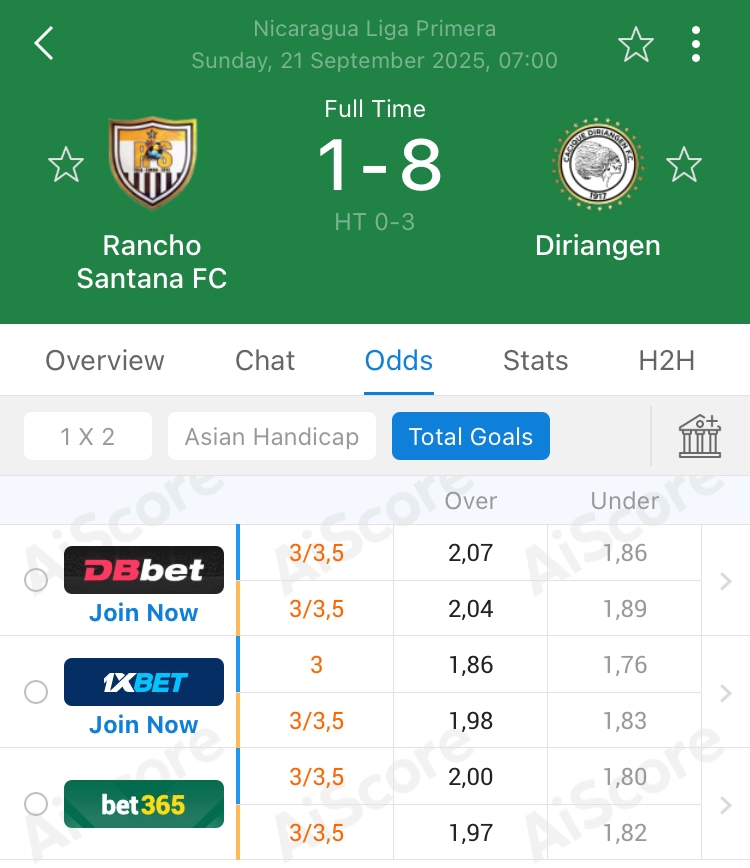Open the three-dot more options menu
The image size is (750, 868).
[x=696, y=44]
